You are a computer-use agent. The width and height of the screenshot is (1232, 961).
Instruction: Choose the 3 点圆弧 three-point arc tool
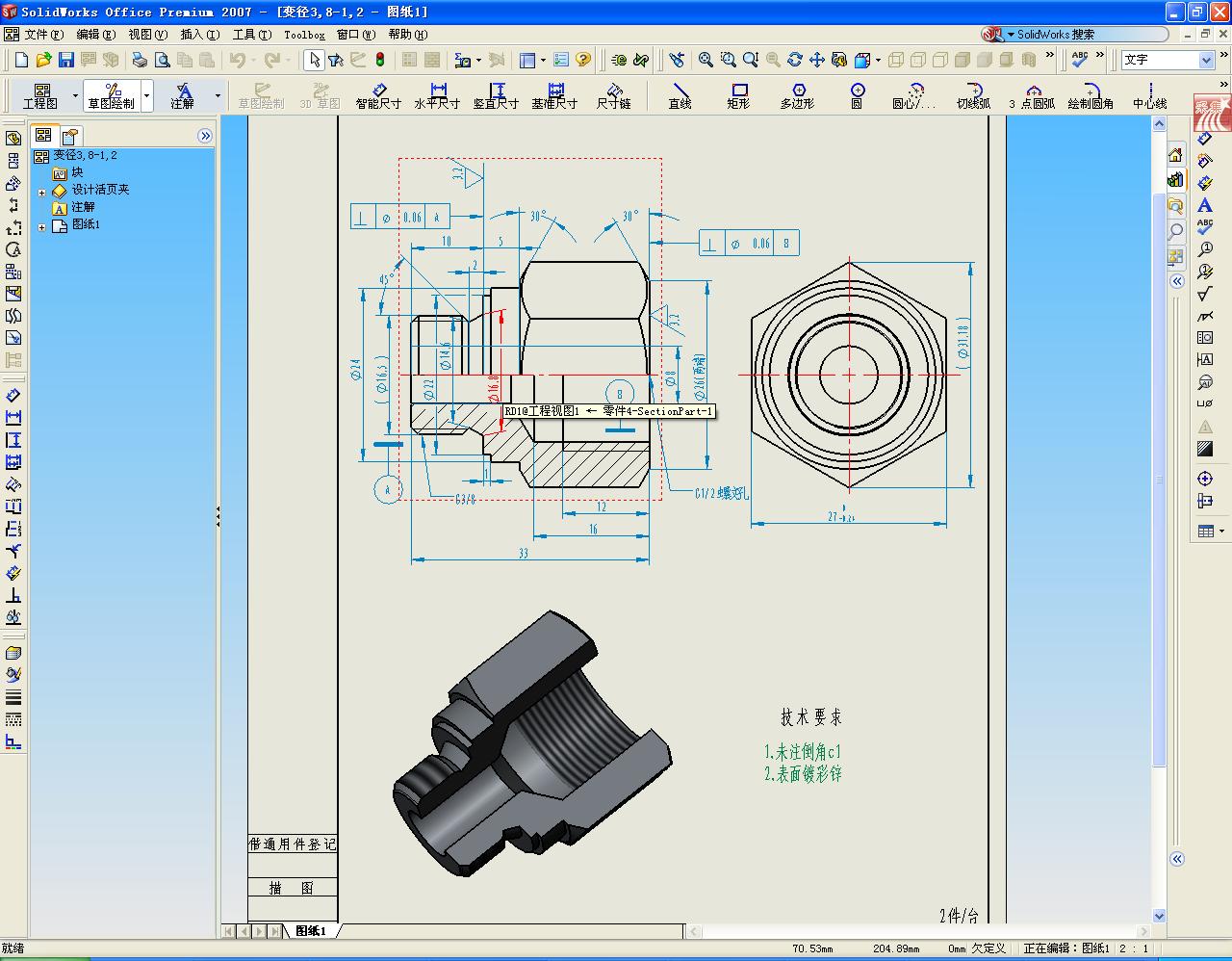click(x=1032, y=95)
